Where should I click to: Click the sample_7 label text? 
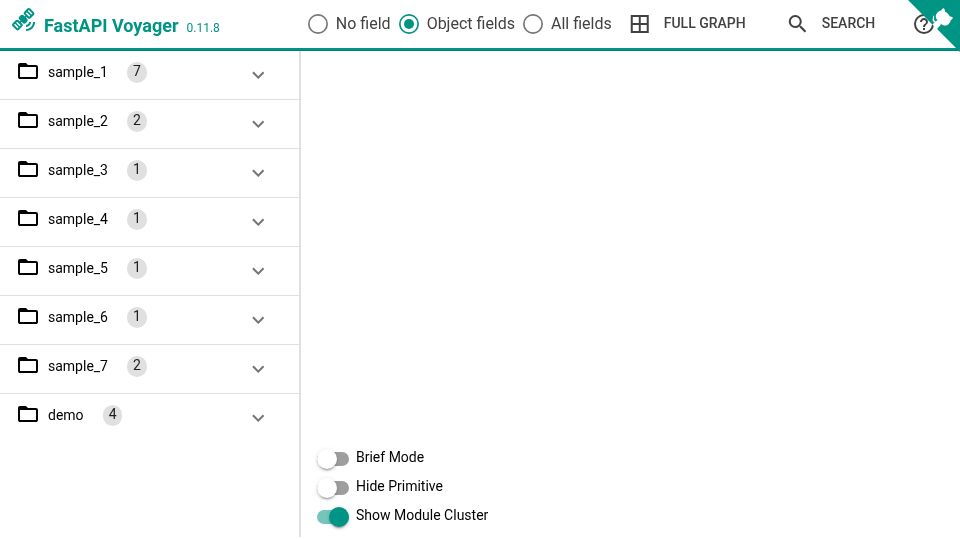(x=78, y=366)
